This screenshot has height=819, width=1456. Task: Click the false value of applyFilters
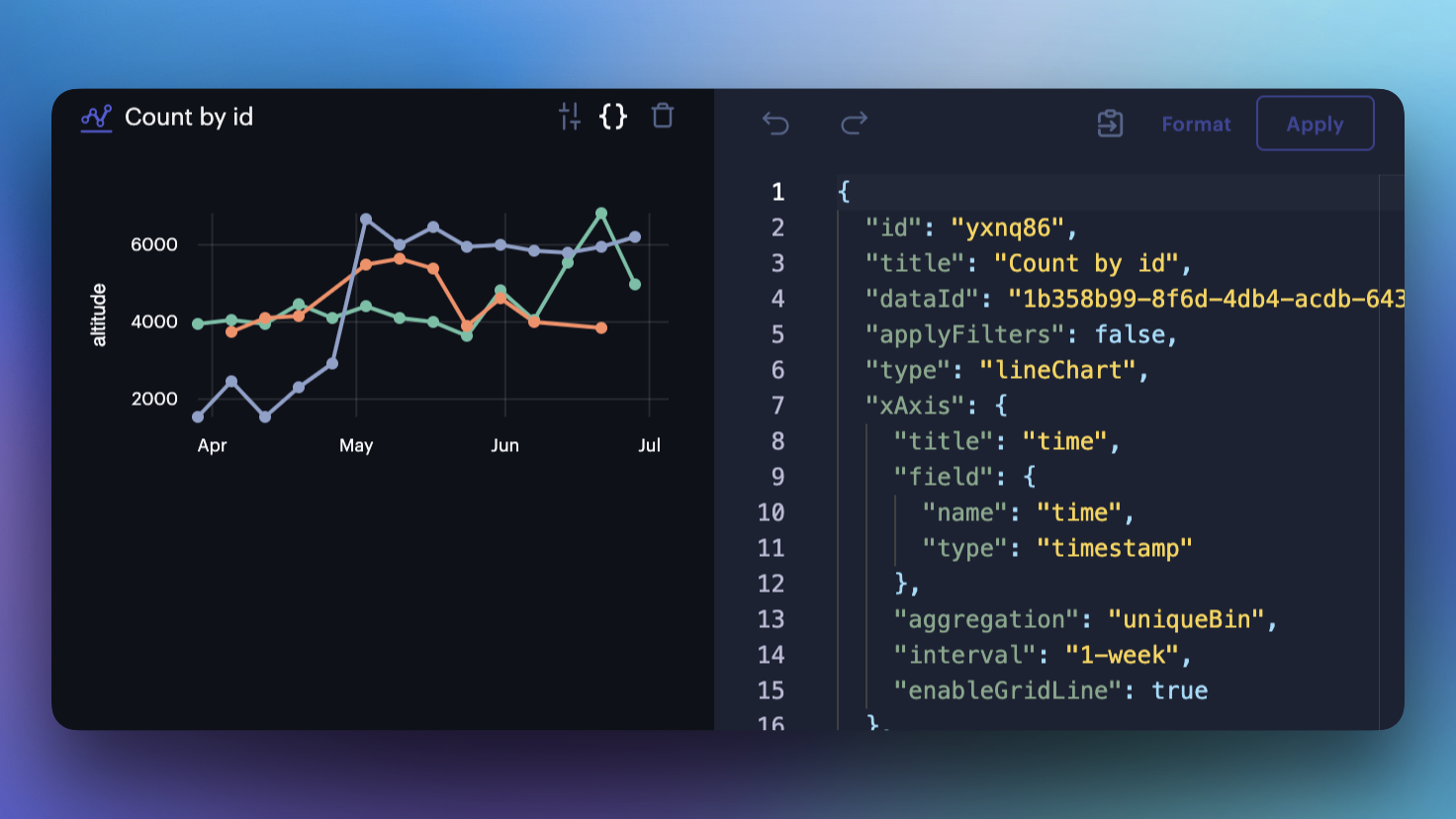coord(1130,335)
